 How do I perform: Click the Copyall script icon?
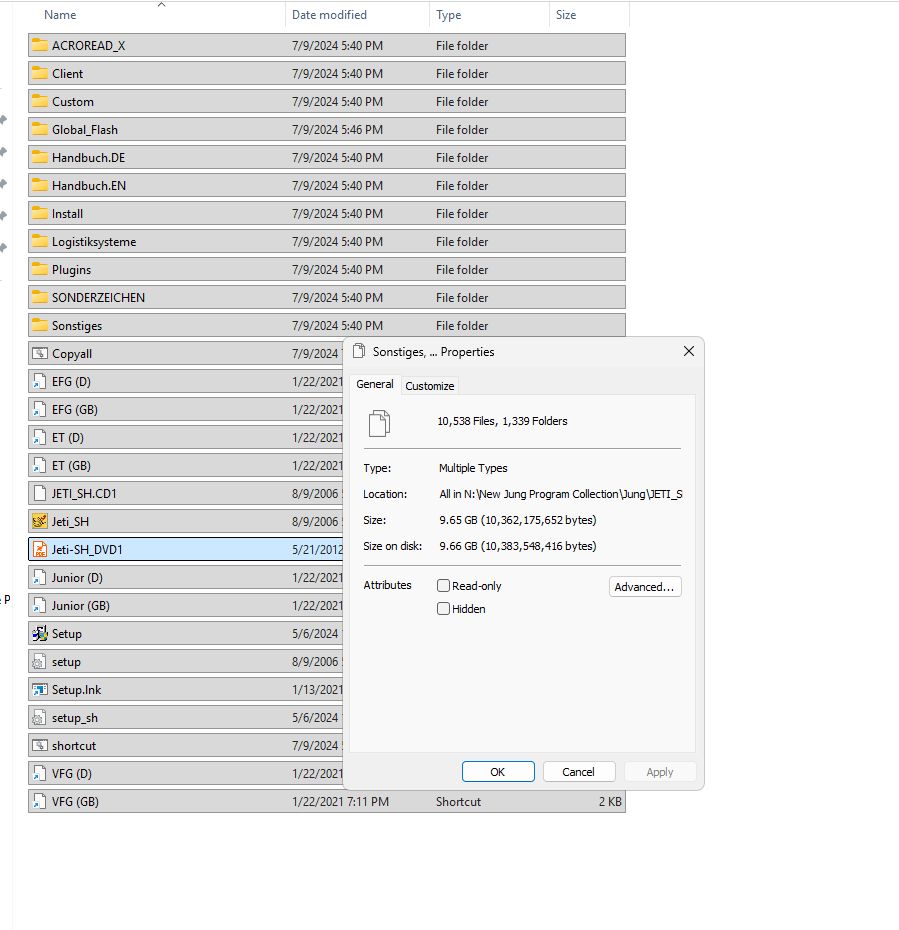coord(38,353)
